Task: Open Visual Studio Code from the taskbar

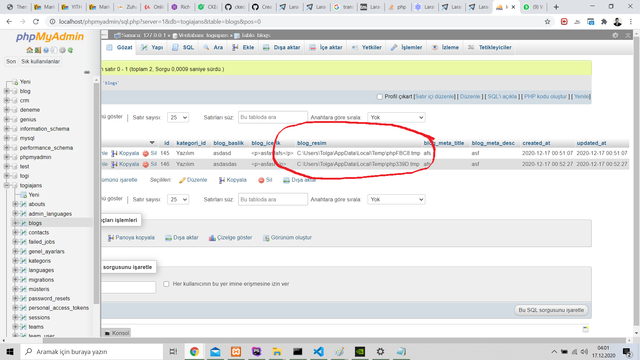Action: tap(318, 351)
